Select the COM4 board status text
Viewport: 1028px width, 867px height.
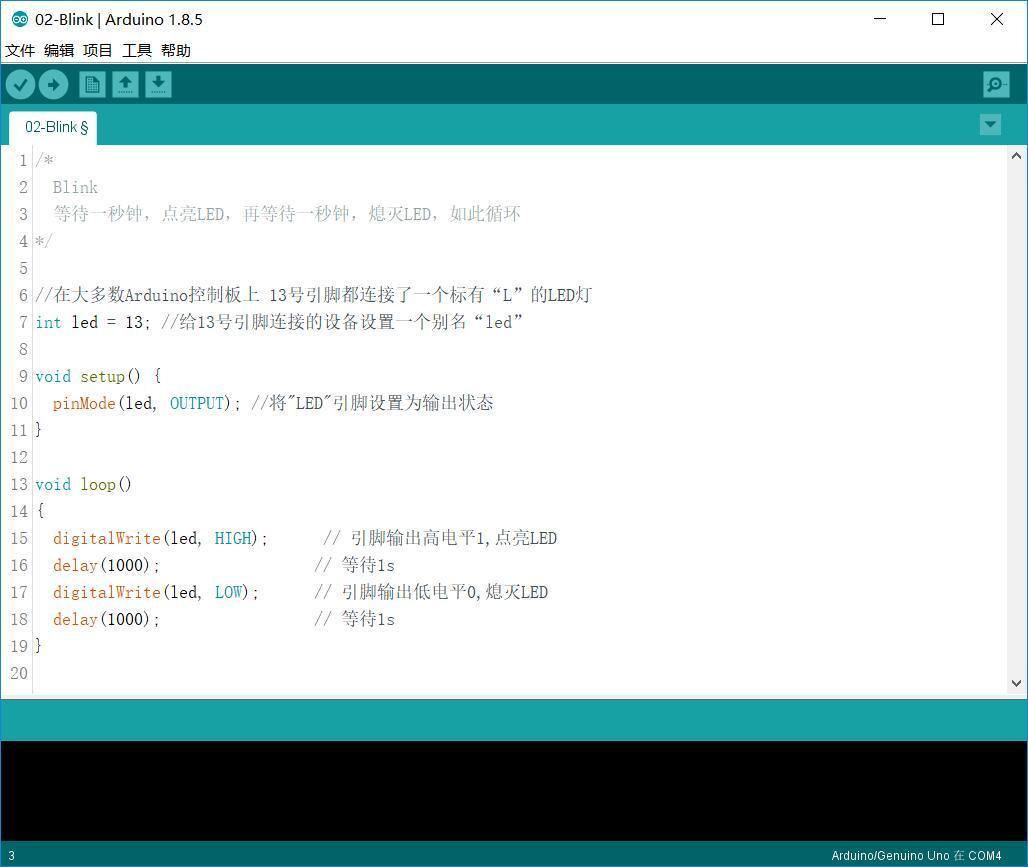point(916,855)
